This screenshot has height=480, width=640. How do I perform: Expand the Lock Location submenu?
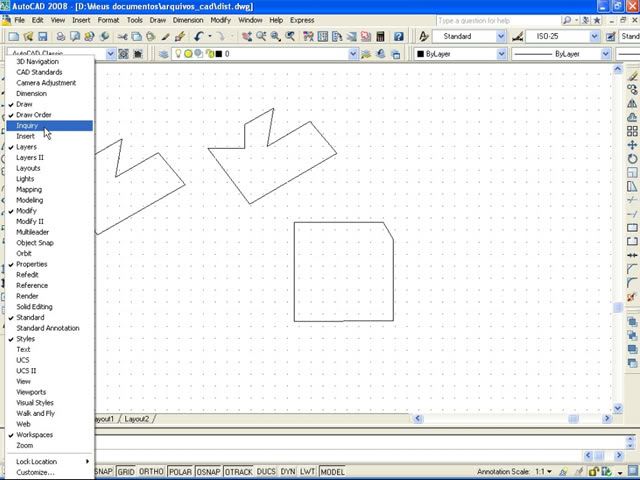(50, 462)
